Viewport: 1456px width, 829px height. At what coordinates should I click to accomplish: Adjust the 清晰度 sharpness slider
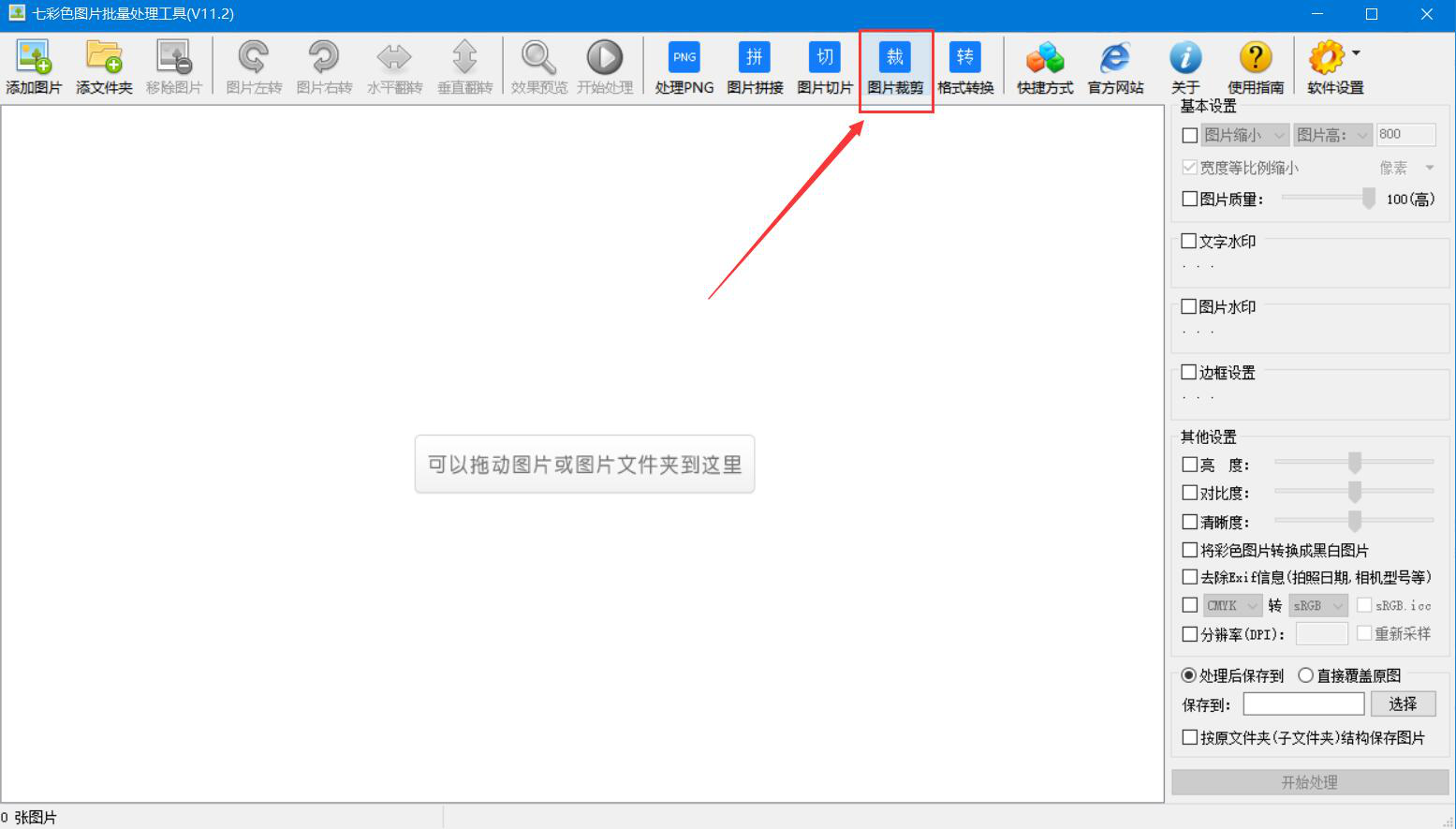(1354, 521)
